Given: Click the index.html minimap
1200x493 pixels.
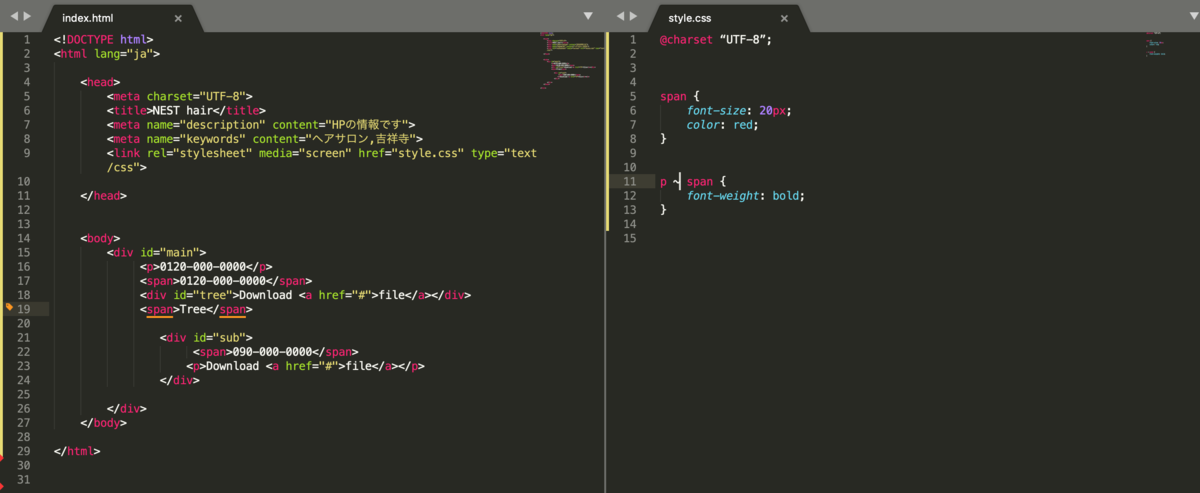Looking at the screenshot, I should click(x=570, y=60).
